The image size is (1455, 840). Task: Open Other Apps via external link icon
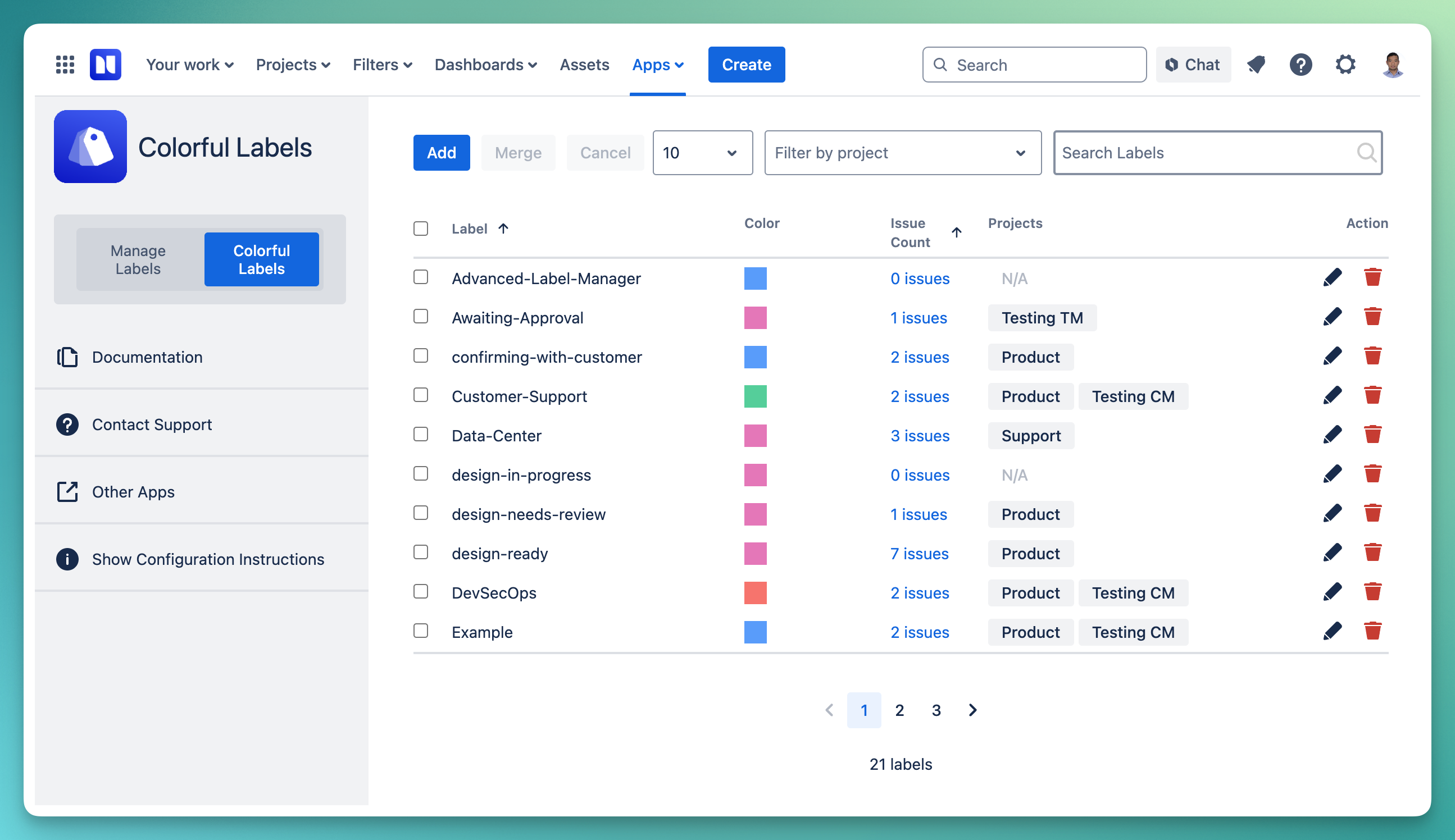pos(132,491)
